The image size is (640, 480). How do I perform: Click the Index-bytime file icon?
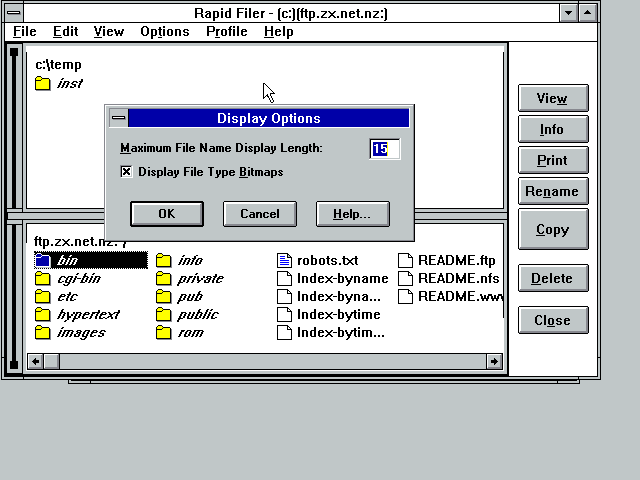click(284, 314)
